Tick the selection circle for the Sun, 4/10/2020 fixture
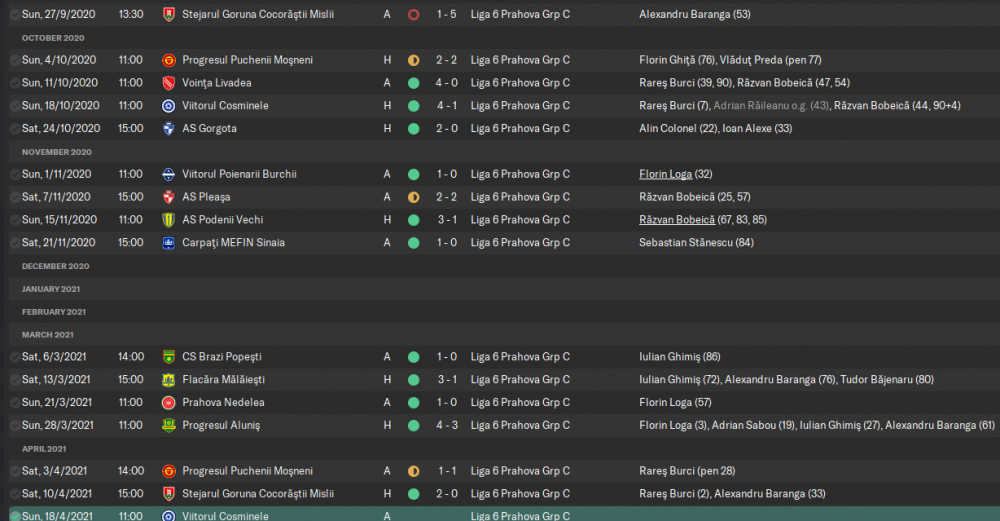Screen dimensions: 1000x521 click(x=15, y=60)
